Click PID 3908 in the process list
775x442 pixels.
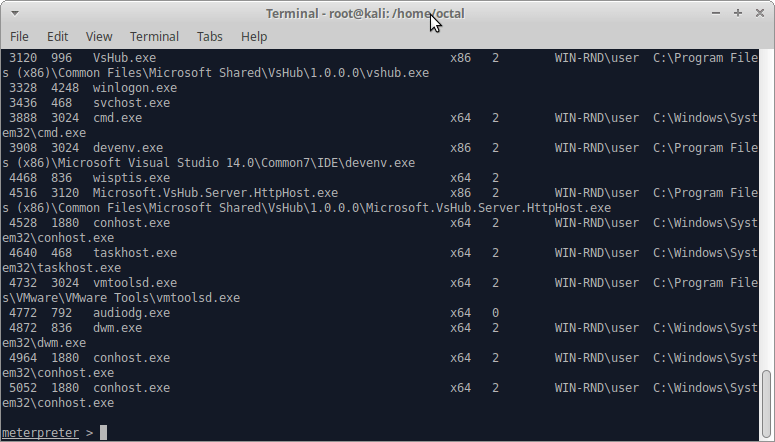click(x=23, y=148)
